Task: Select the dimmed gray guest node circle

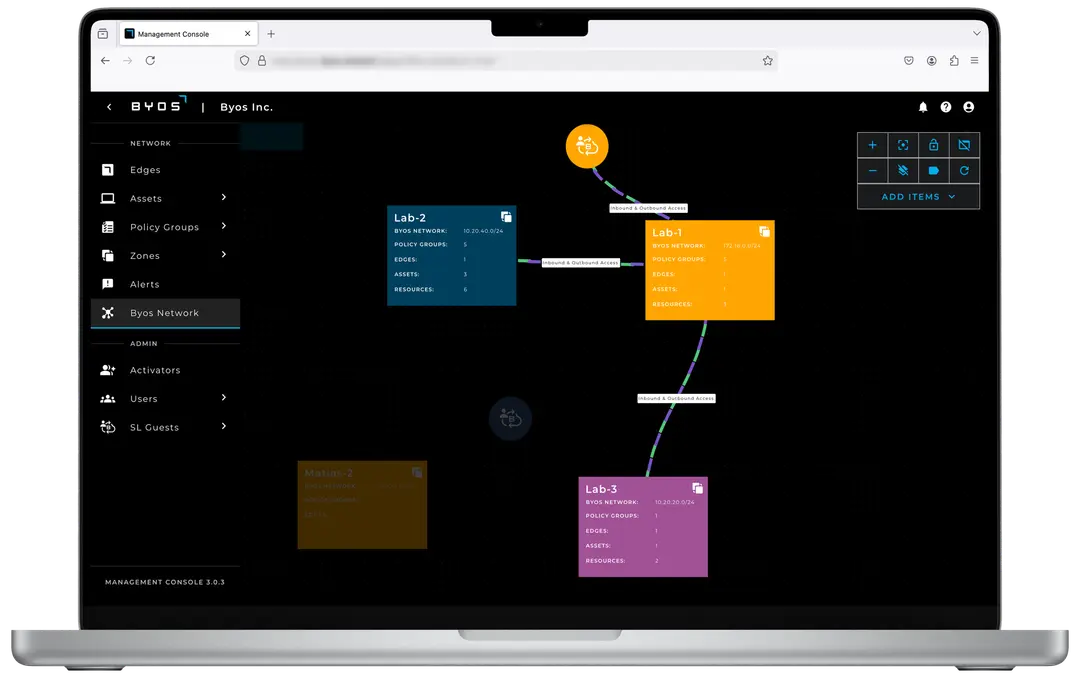Action: point(510,418)
